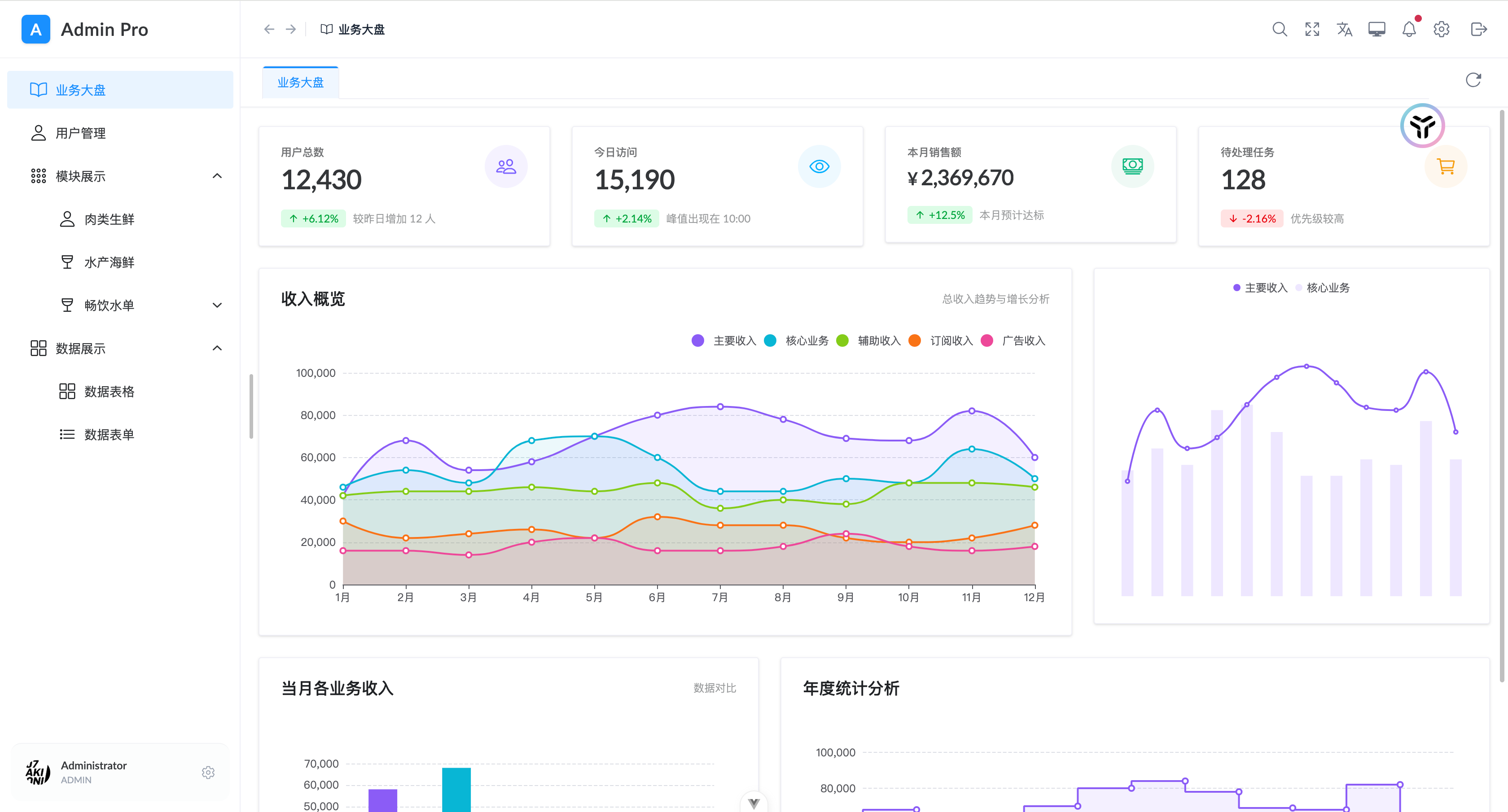Open the notifications bell
Screen dimensions: 1508x812
click(1409, 29)
